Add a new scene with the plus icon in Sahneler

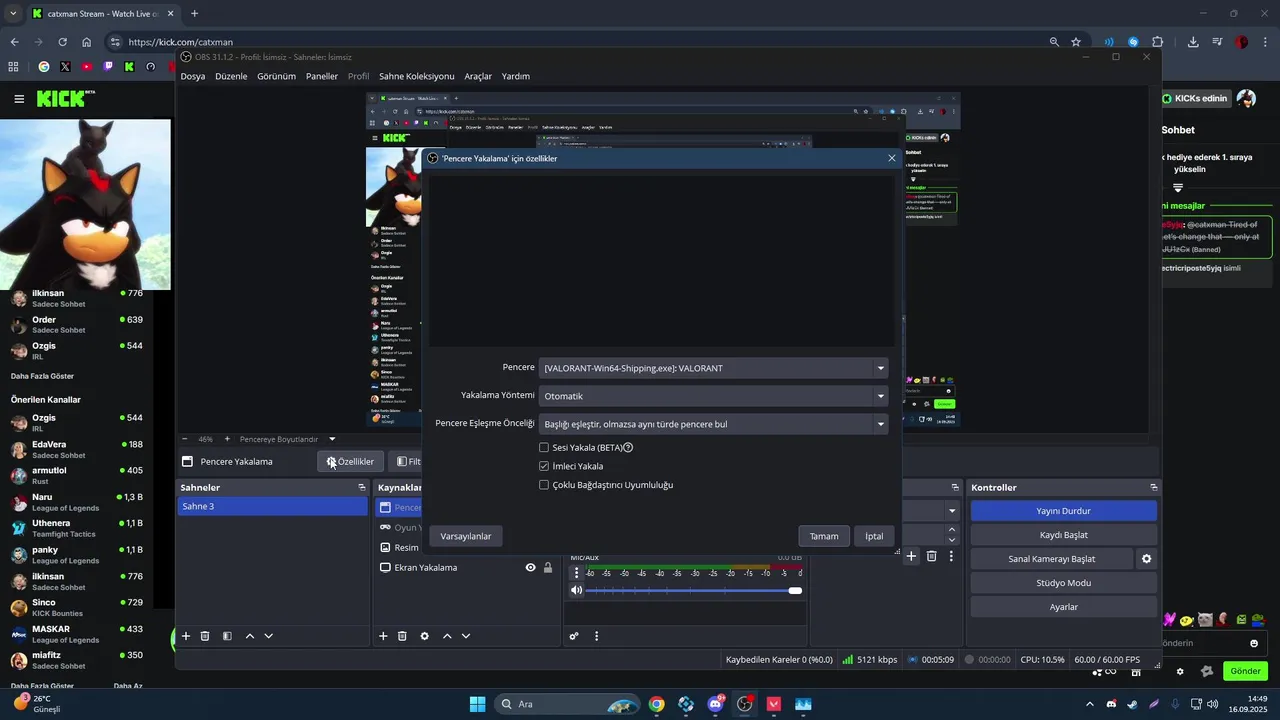tap(186, 636)
